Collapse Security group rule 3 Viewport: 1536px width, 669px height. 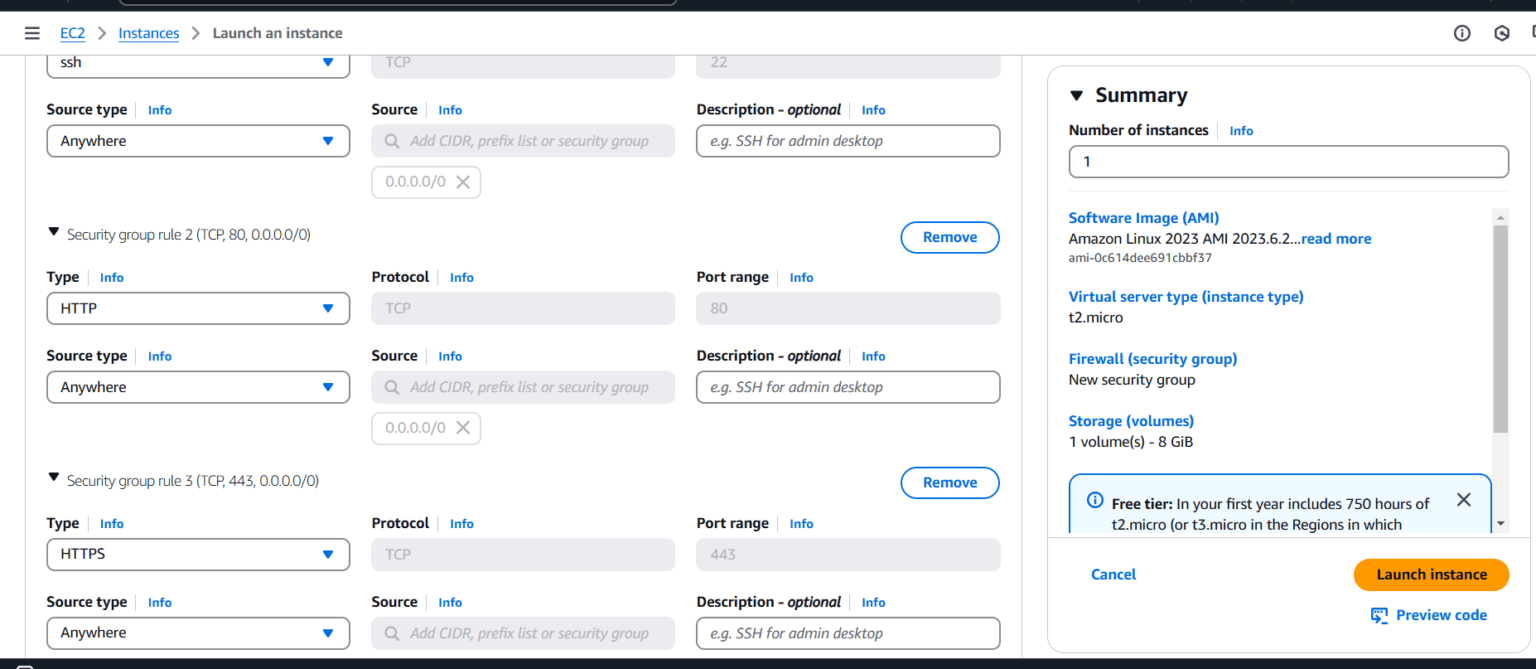pyautogui.click(x=53, y=480)
